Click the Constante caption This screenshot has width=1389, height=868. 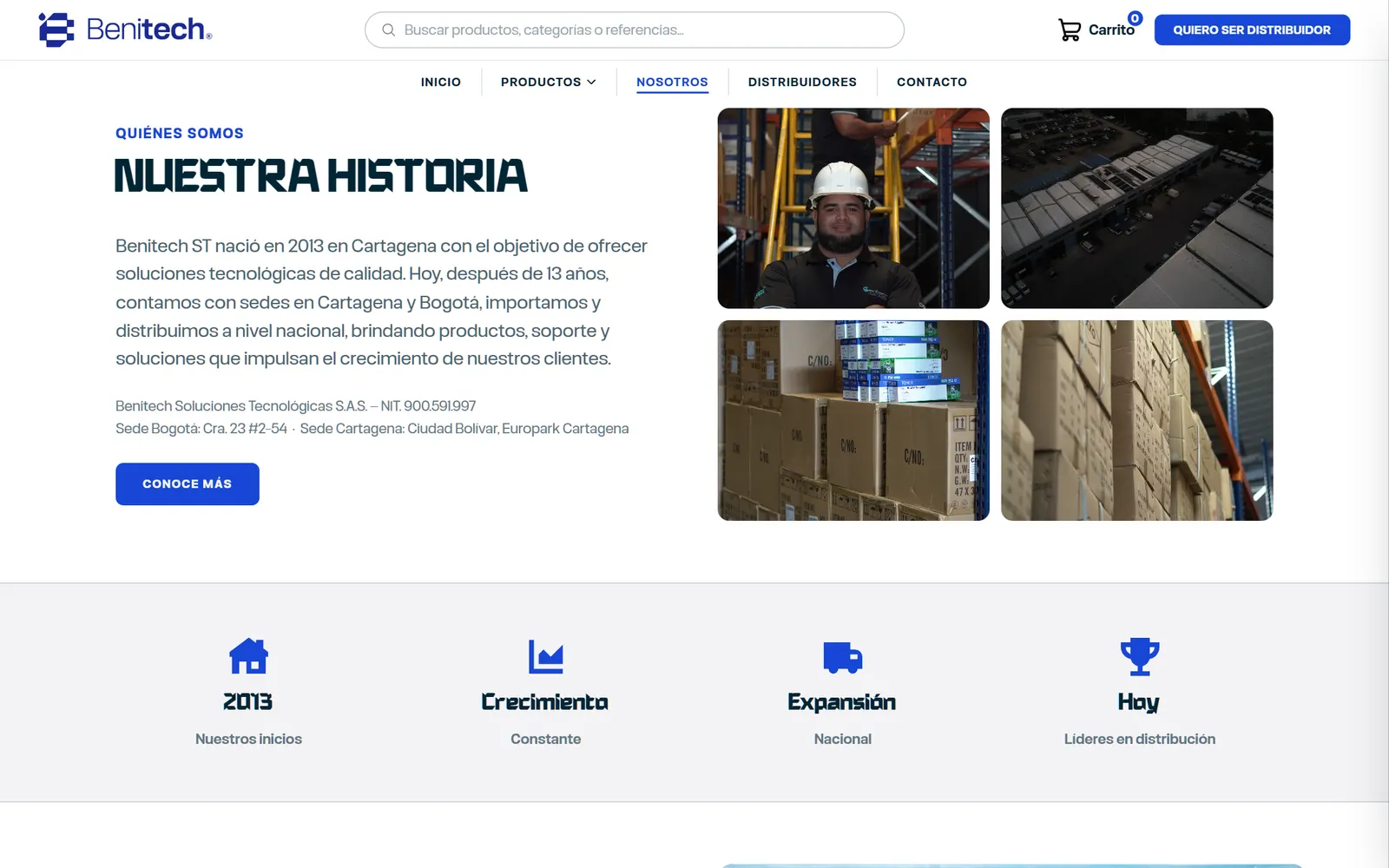pyautogui.click(x=546, y=739)
